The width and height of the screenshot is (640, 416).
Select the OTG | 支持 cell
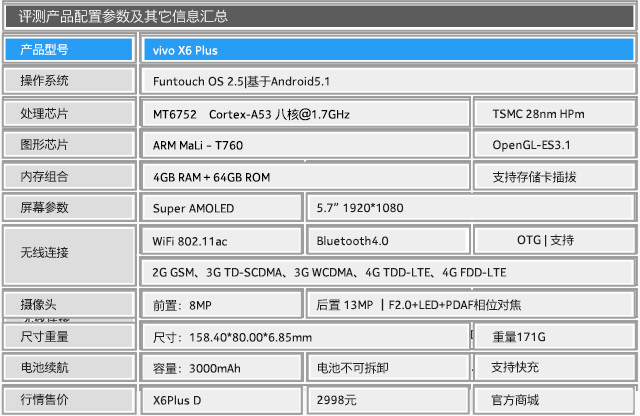click(x=553, y=240)
